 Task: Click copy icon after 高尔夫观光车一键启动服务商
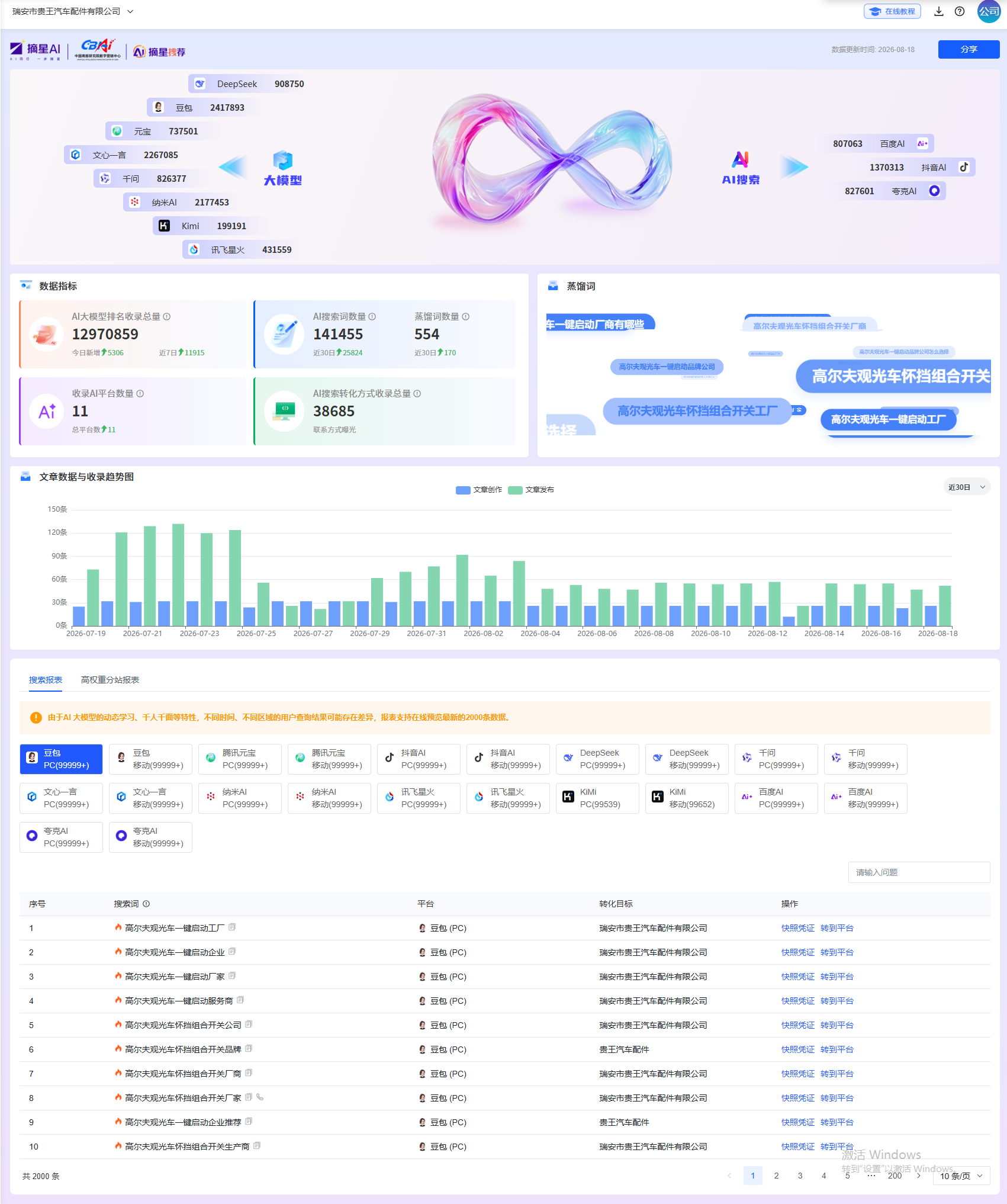tap(240, 1000)
